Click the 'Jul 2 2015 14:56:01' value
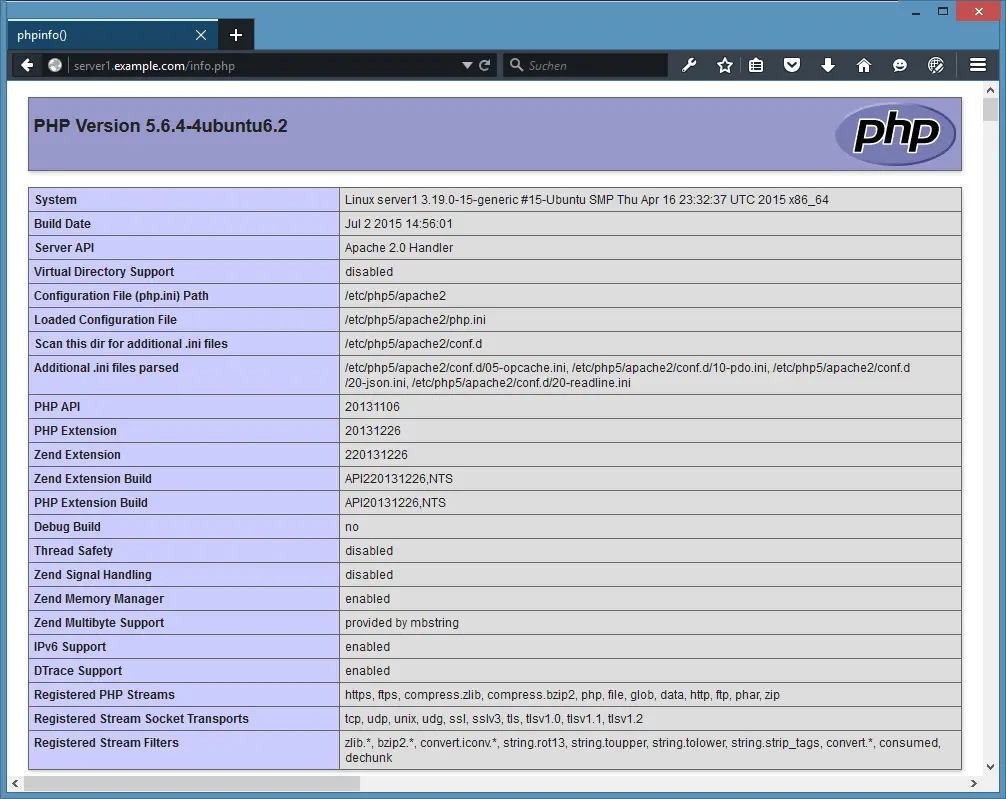The width and height of the screenshot is (1006, 799). [398, 224]
